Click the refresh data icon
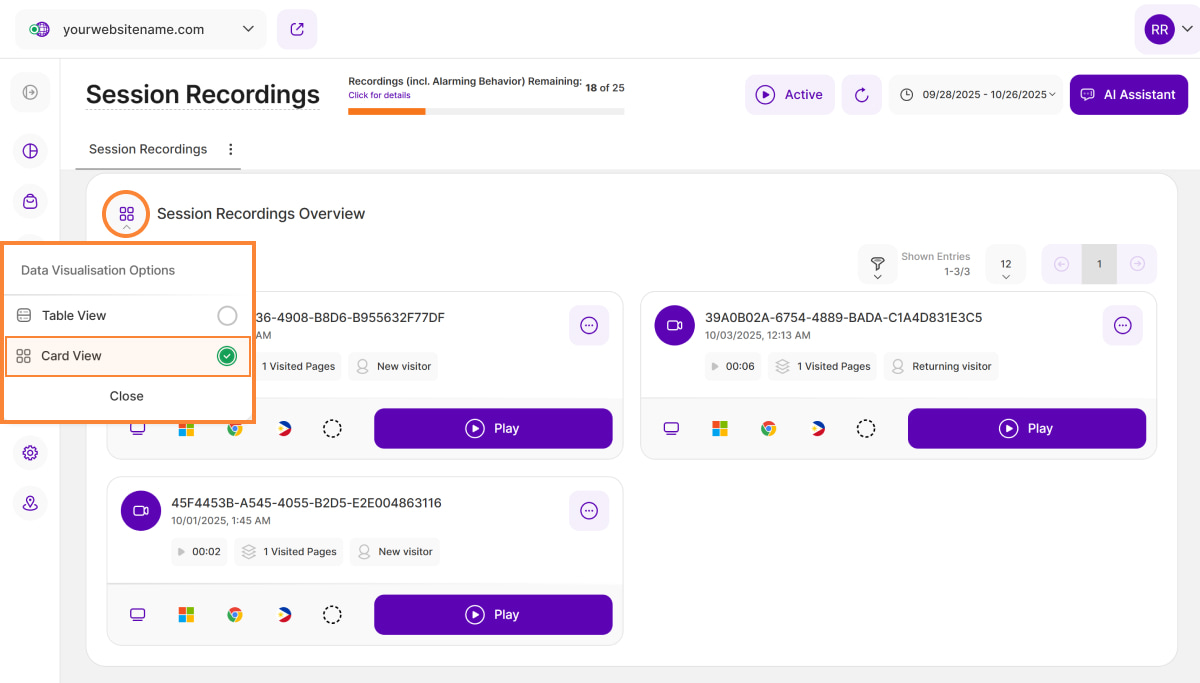This screenshot has height=683, width=1200. tap(861, 95)
